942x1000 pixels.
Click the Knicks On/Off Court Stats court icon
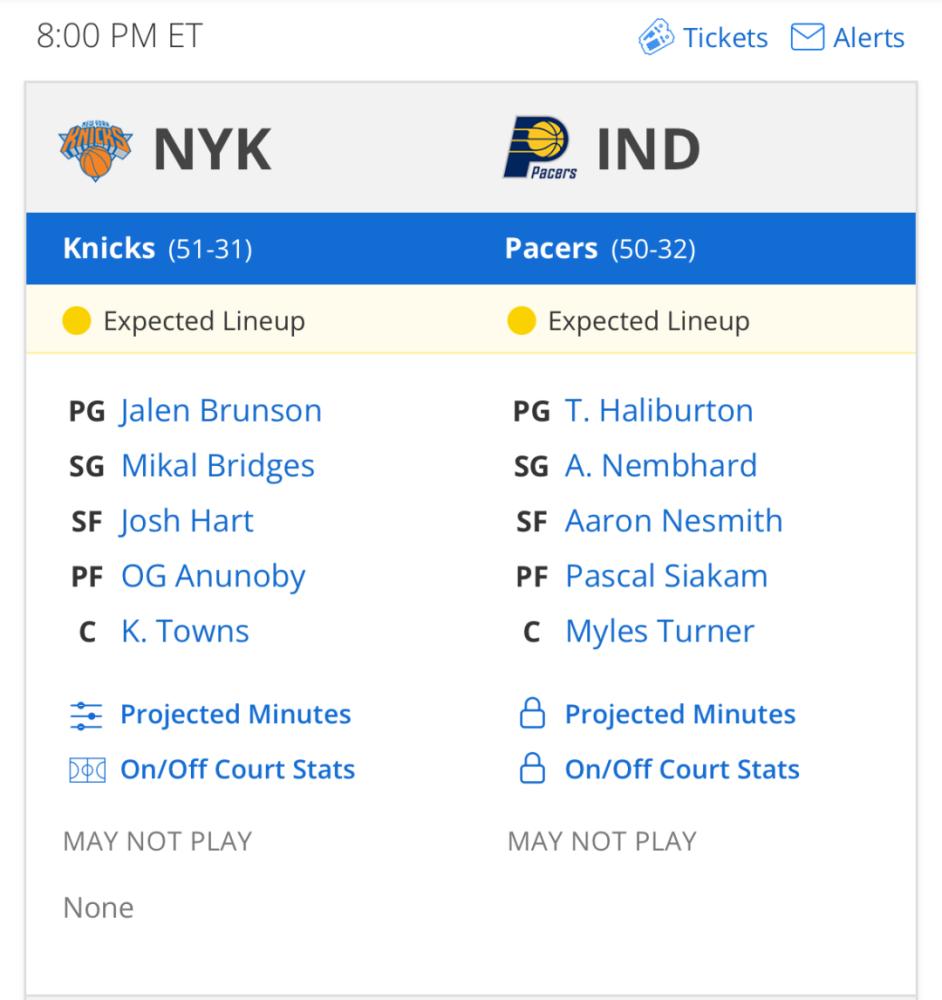click(x=87, y=770)
